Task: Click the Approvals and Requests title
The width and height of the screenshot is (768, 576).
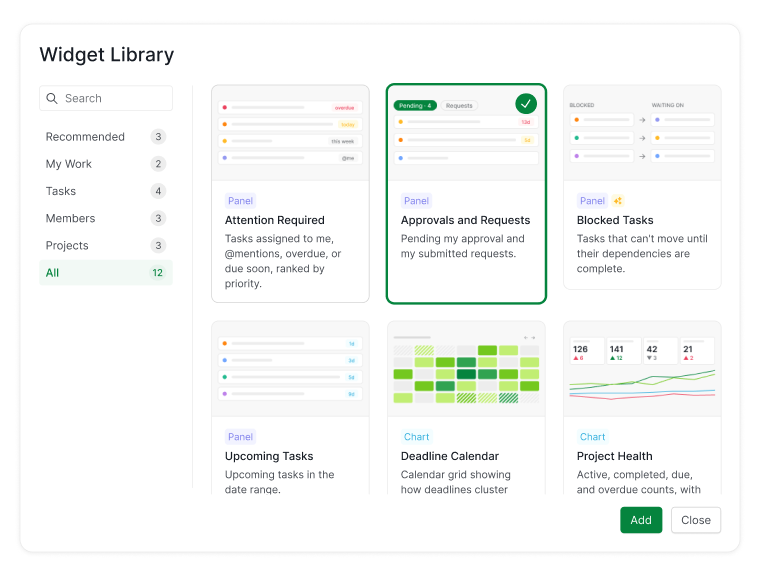Action: [x=465, y=220]
